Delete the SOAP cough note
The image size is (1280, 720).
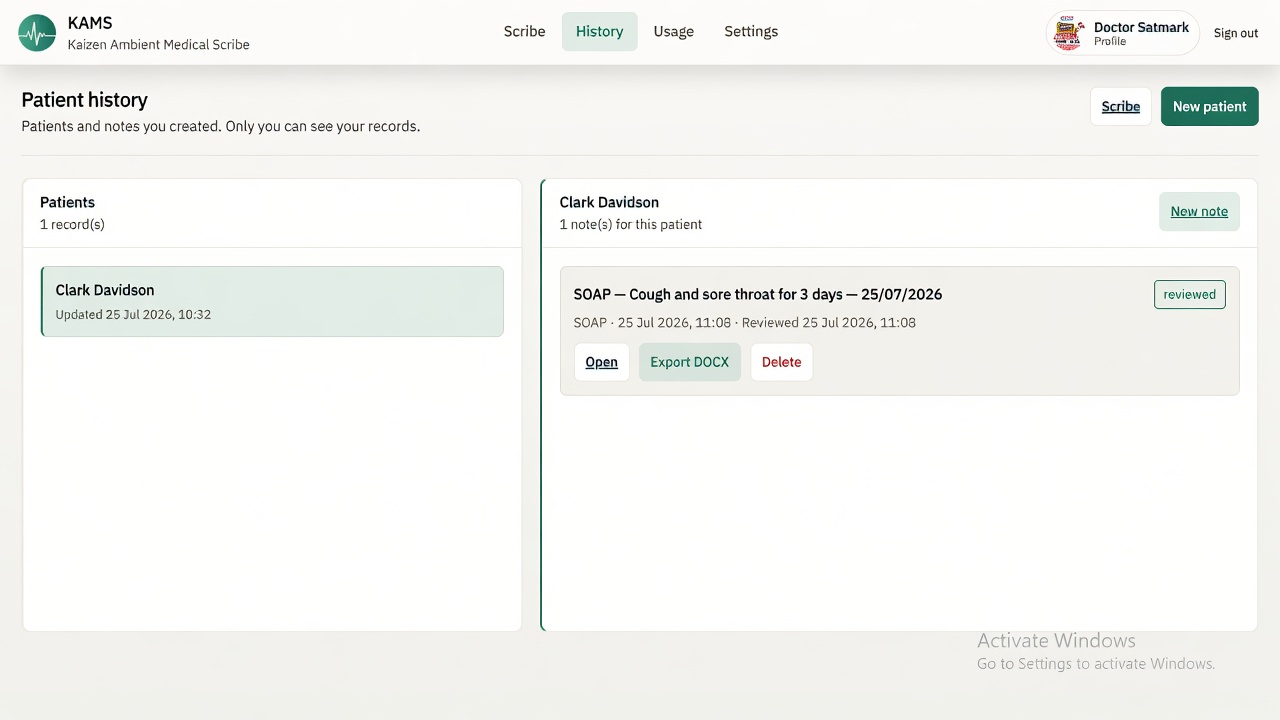[x=781, y=362]
